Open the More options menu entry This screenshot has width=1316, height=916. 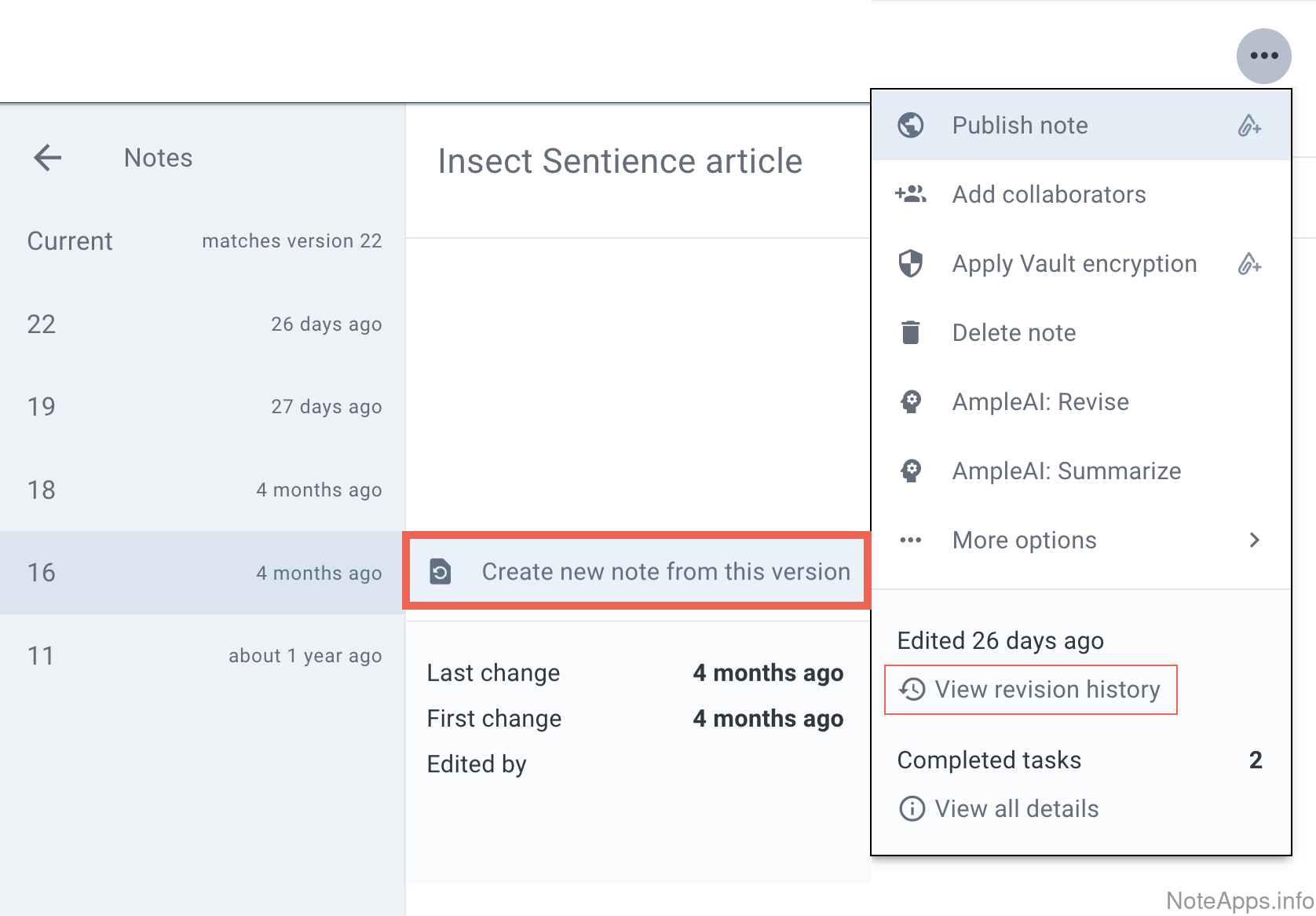coord(1024,540)
